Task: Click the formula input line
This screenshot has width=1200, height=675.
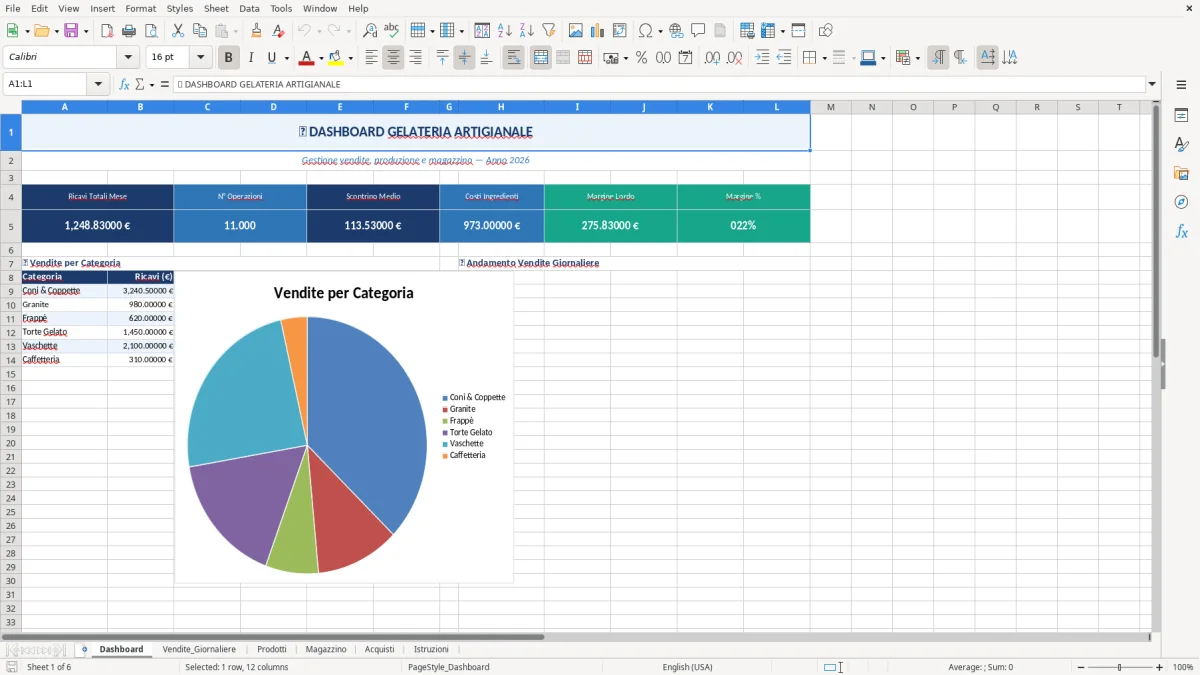Action: (658, 84)
